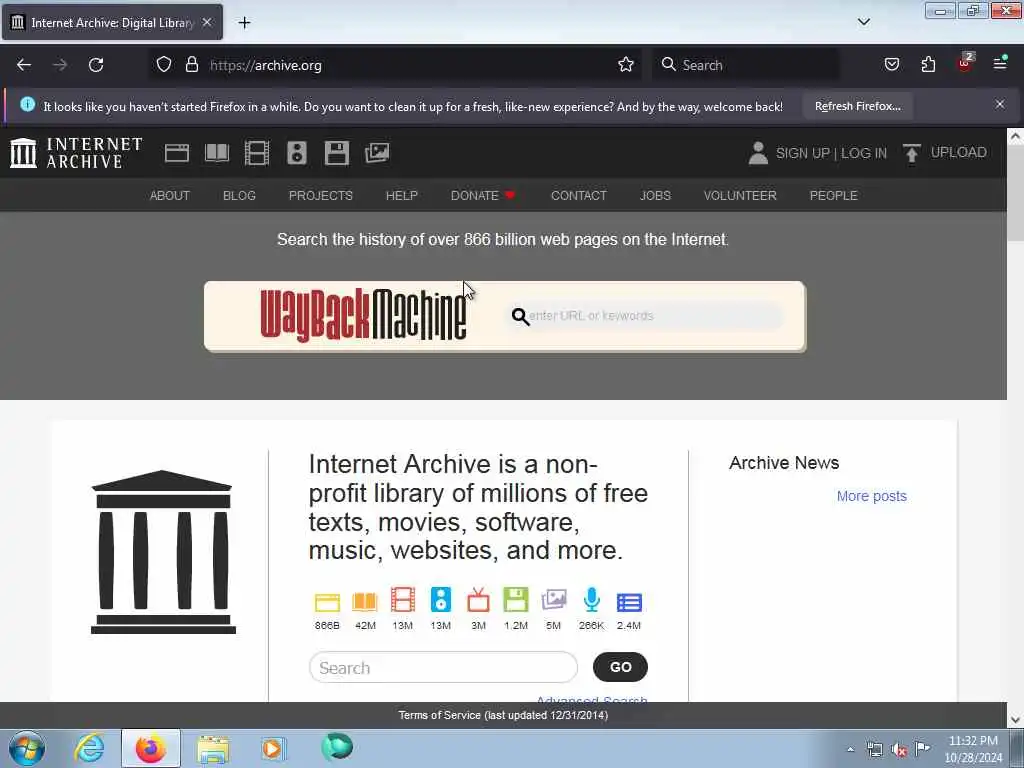1024x768 pixels.
Task: Open the blue 13M audio speaker icon
Action: click(x=441, y=600)
